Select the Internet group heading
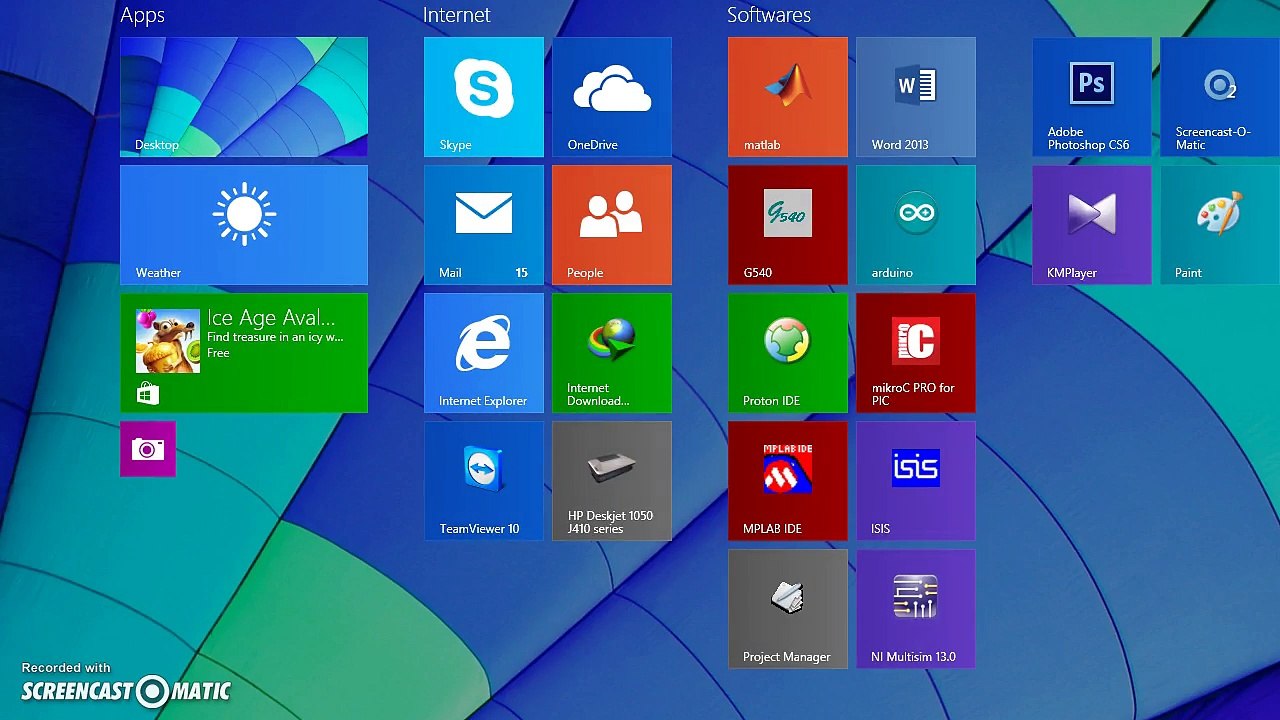Image resolution: width=1280 pixels, height=720 pixels. [x=457, y=15]
